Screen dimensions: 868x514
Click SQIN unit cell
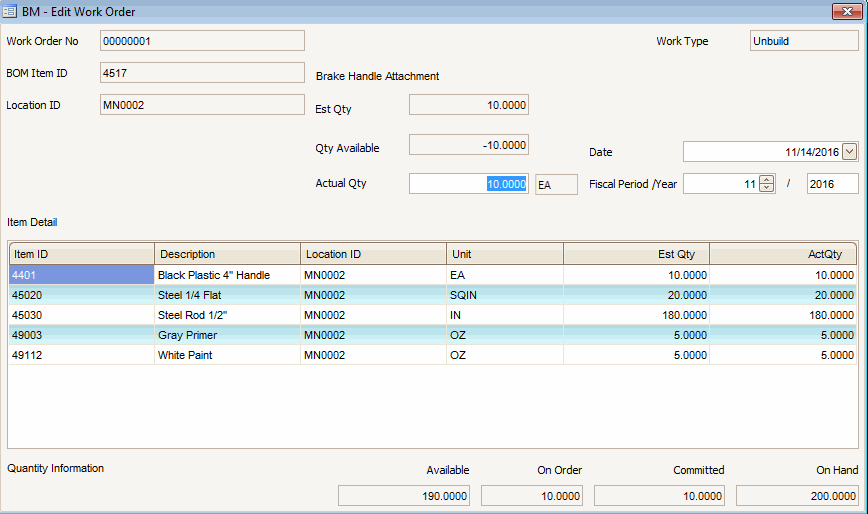tap(505, 295)
